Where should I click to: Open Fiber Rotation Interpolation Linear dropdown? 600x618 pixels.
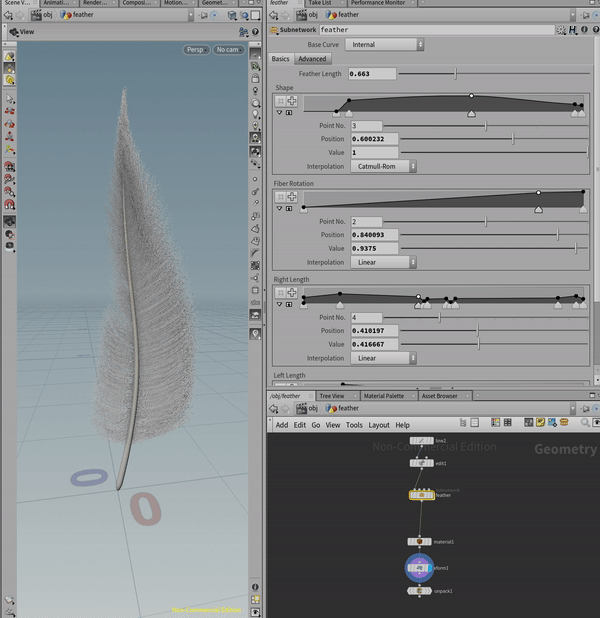(x=383, y=262)
